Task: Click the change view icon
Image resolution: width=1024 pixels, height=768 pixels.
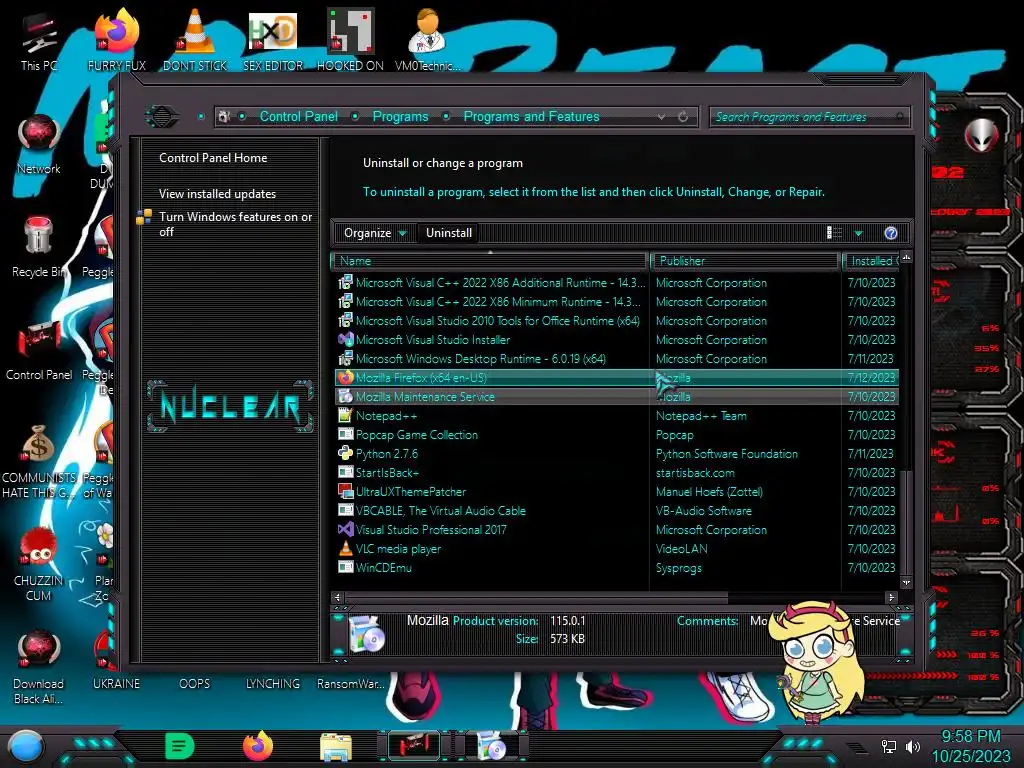Action: coord(835,233)
